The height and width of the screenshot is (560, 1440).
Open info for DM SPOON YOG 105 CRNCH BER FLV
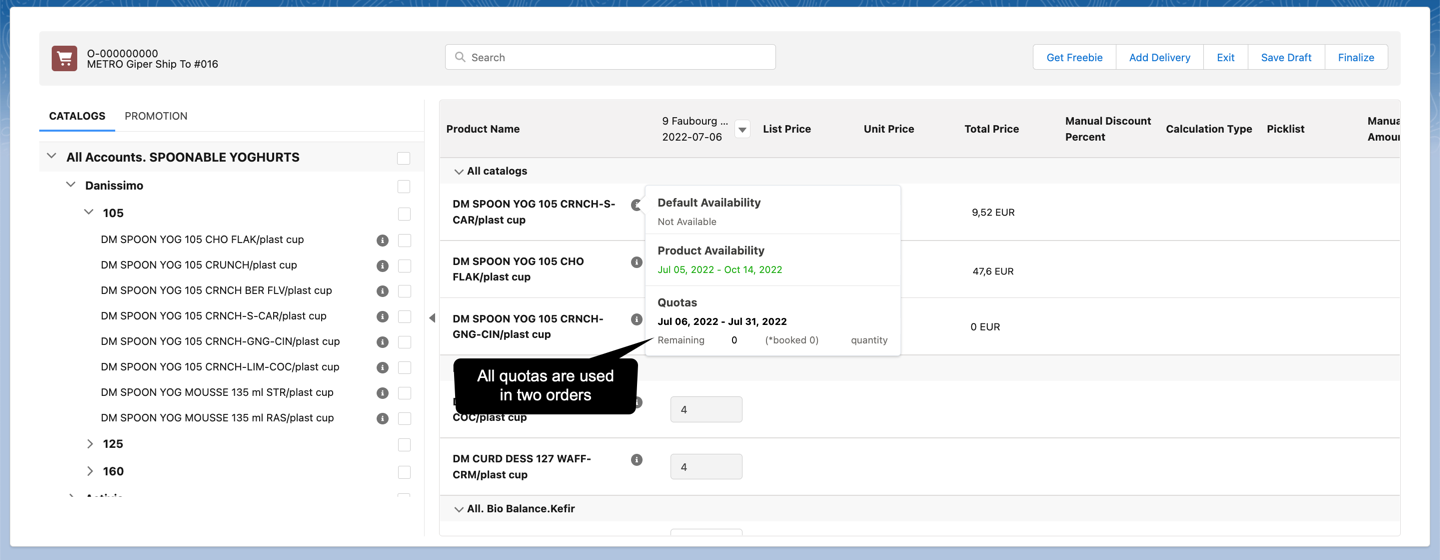tap(382, 291)
